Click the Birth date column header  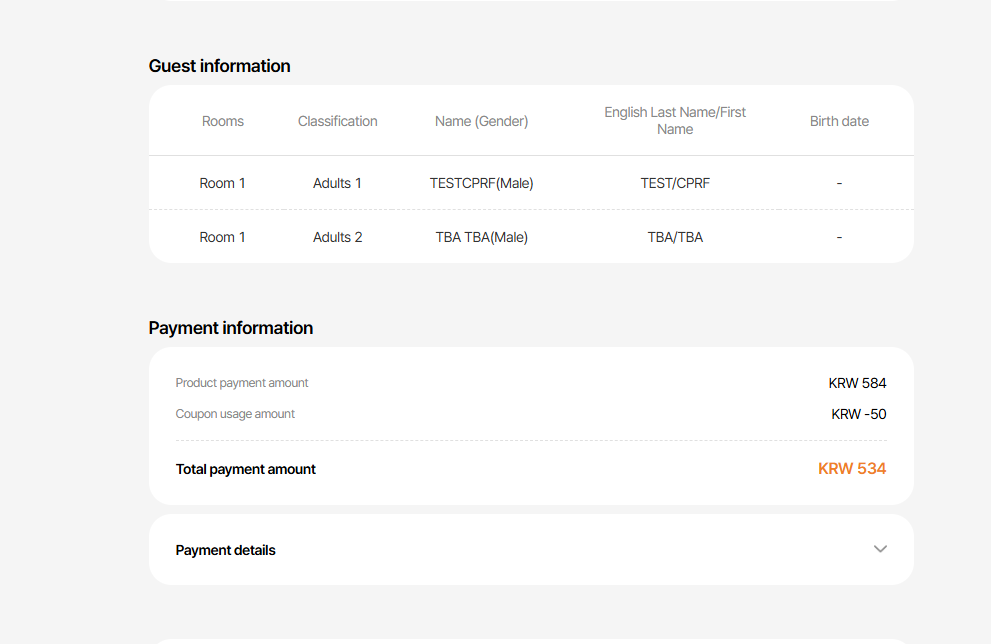[x=839, y=121]
